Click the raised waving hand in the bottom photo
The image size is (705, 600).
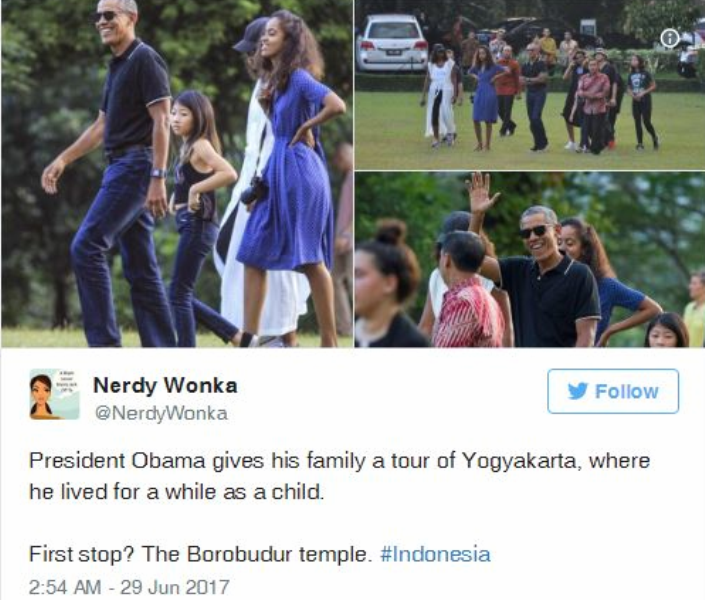(x=481, y=193)
